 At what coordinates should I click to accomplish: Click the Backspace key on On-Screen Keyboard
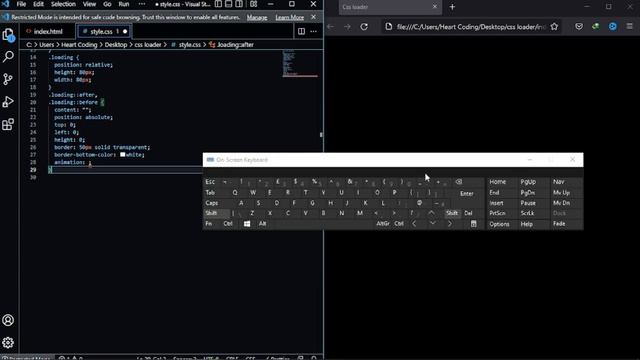pyautogui.click(x=459, y=182)
